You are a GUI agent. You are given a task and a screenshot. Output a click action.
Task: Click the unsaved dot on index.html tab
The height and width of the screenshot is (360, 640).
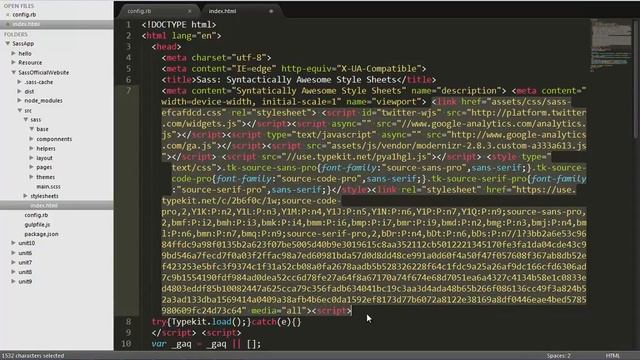coord(271,11)
